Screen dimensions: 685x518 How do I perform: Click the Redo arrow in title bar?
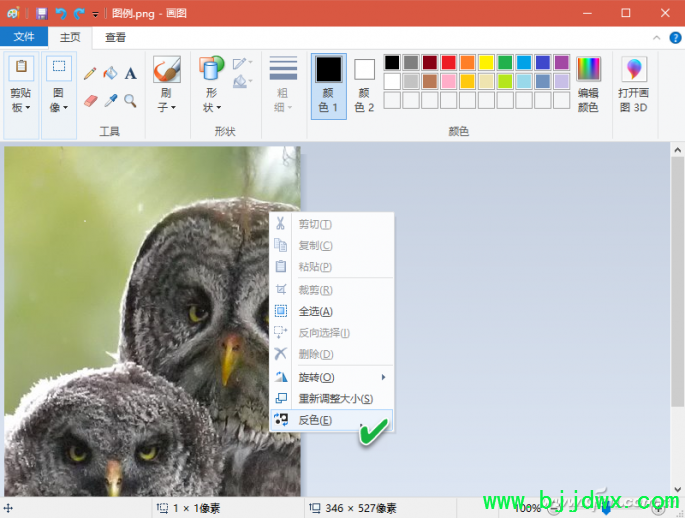click(x=79, y=13)
